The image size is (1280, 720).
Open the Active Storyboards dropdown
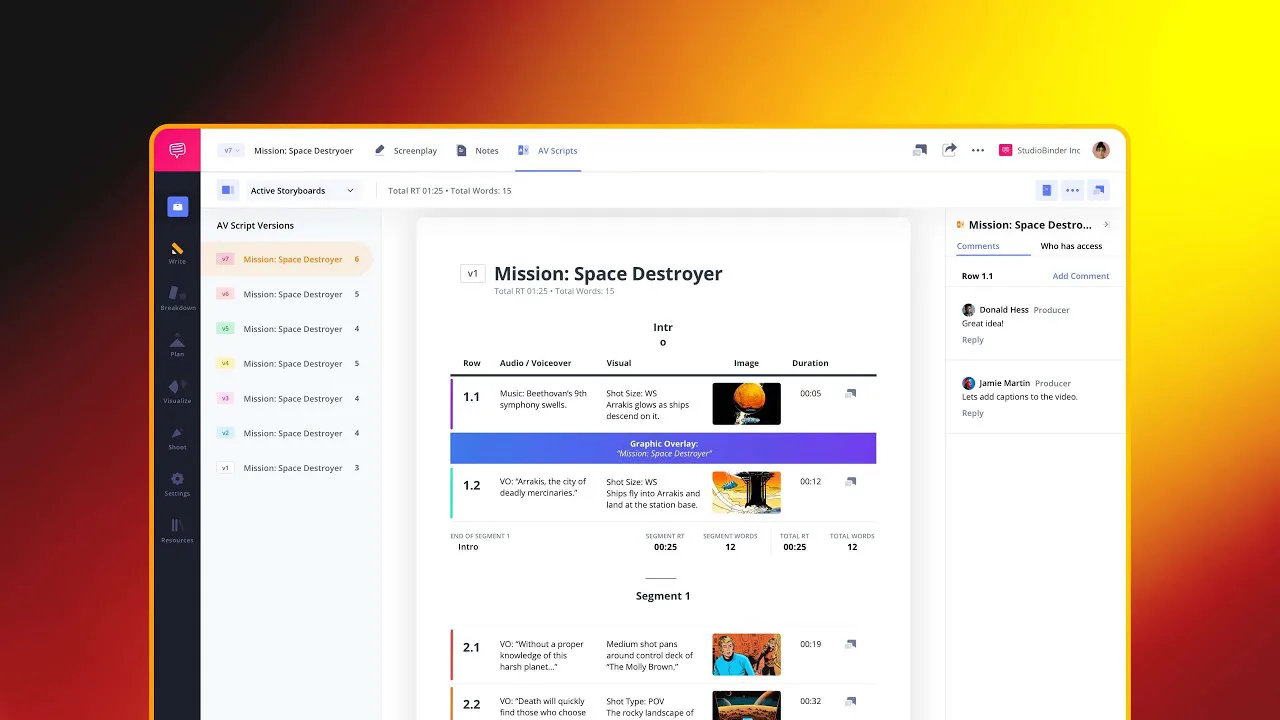[x=302, y=190]
